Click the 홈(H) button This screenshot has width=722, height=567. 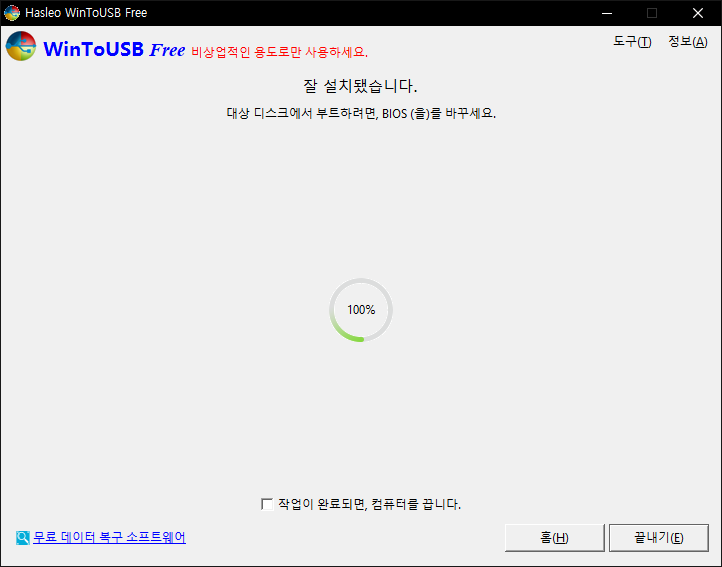click(554, 538)
